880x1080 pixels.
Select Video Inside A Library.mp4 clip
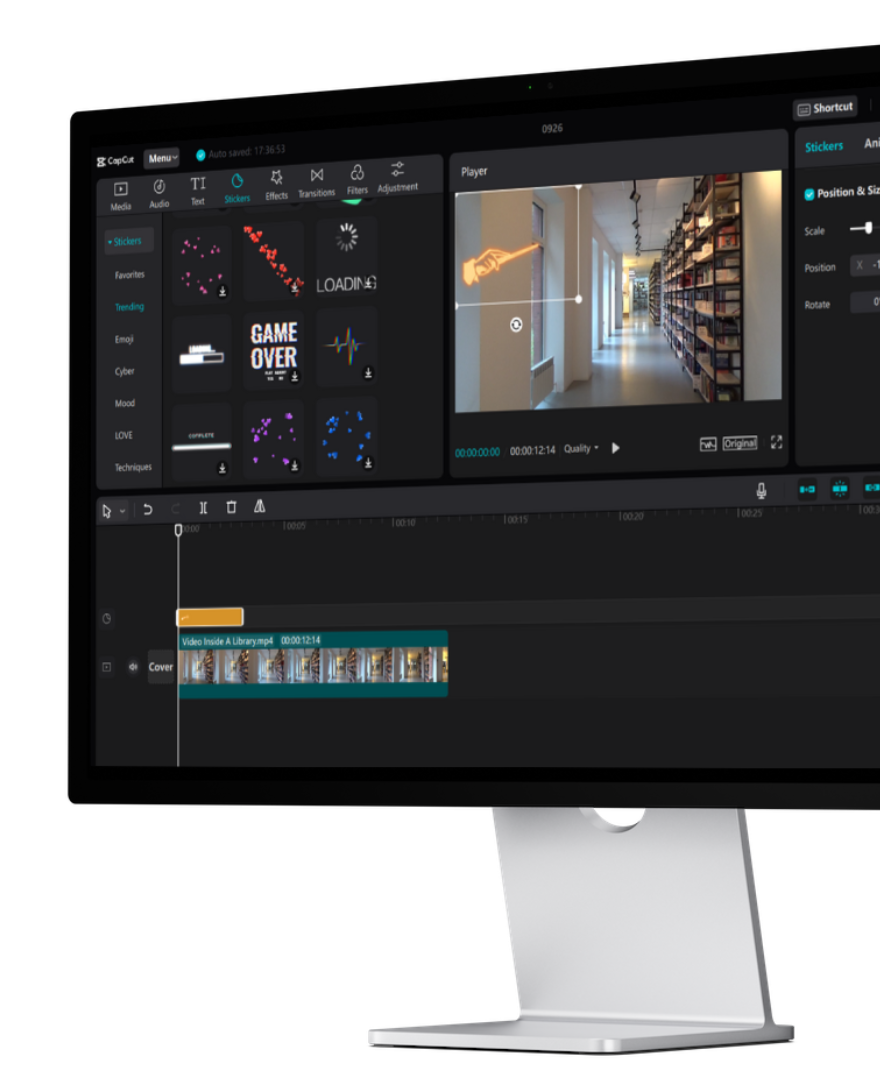(x=313, y=664)
